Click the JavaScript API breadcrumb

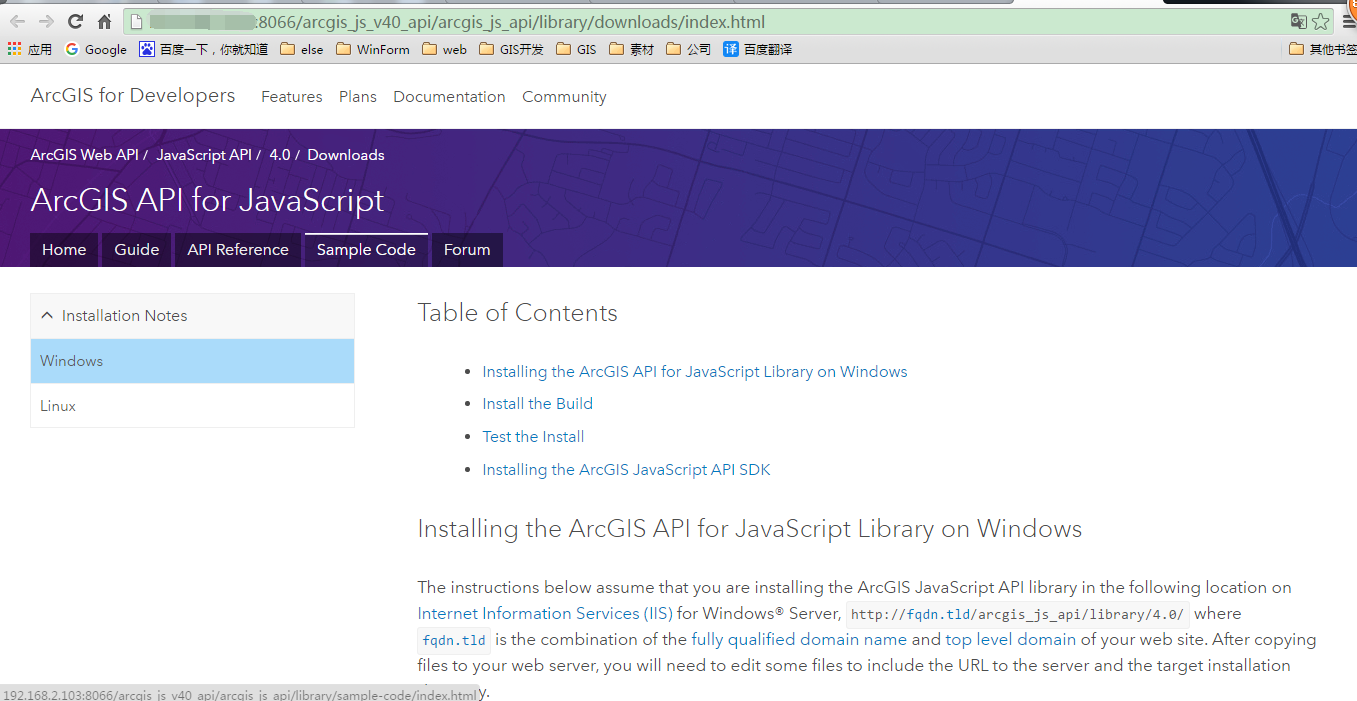coord(204,155)
